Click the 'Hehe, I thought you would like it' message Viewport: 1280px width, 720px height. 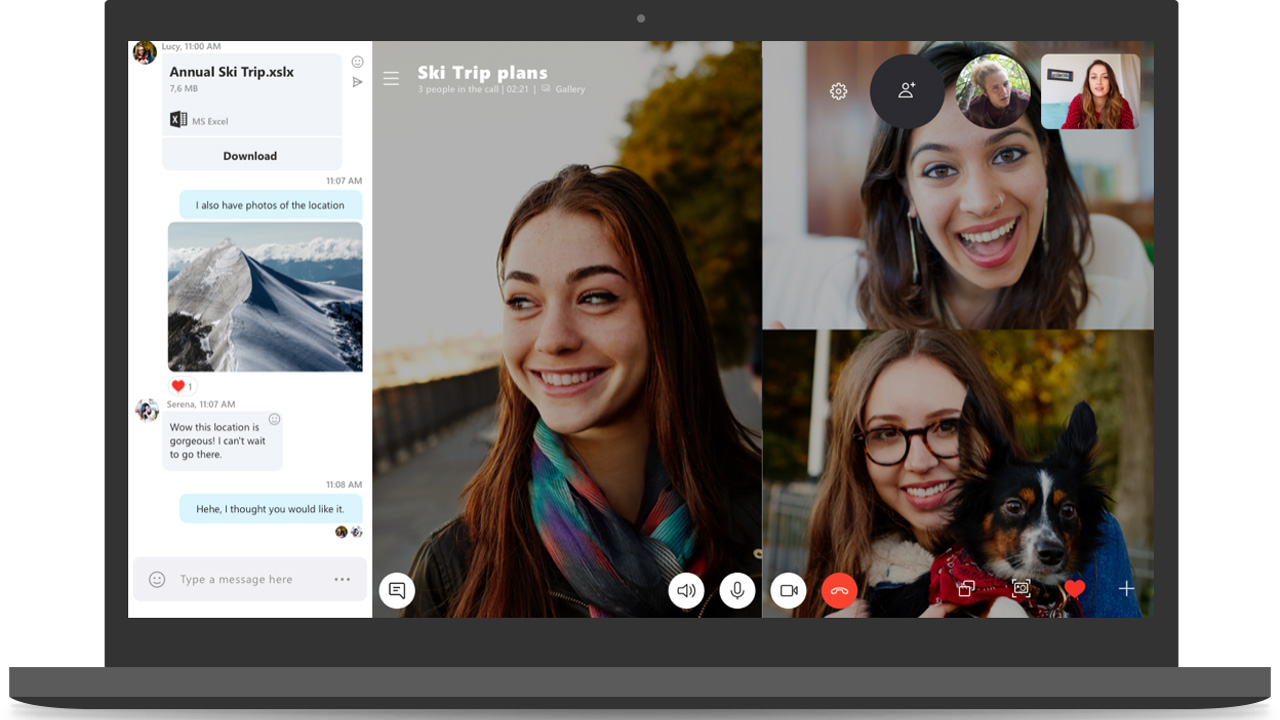coord(270,509)
